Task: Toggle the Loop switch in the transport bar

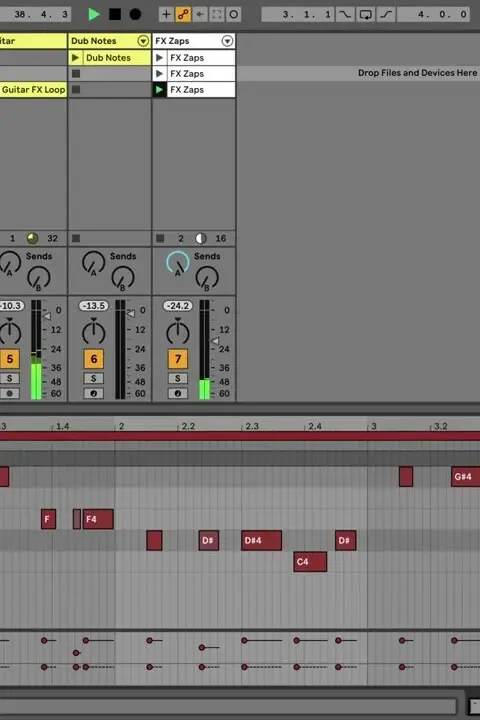Action: tap(365, 14)
